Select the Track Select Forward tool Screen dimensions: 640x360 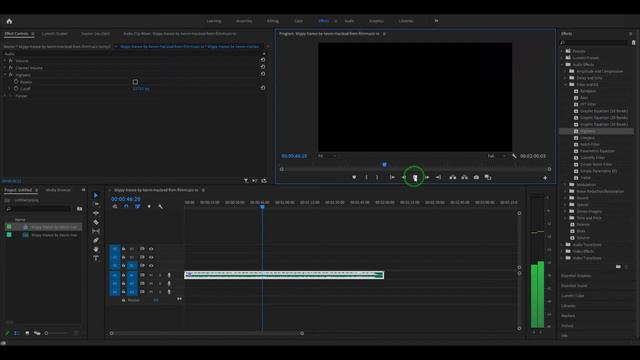(x=96, y=204)
